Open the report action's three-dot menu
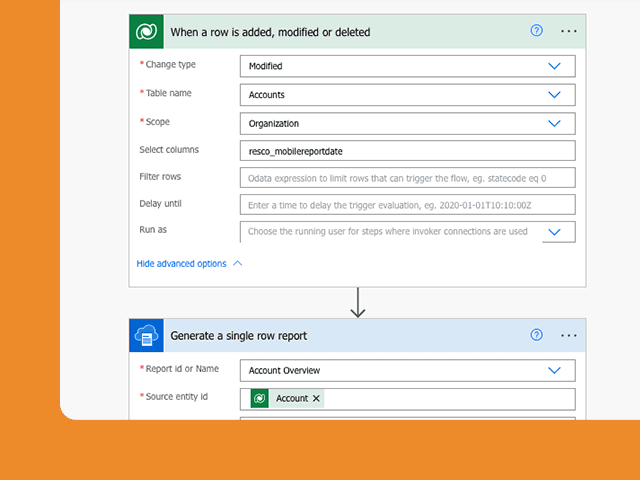 coord(569,336)
